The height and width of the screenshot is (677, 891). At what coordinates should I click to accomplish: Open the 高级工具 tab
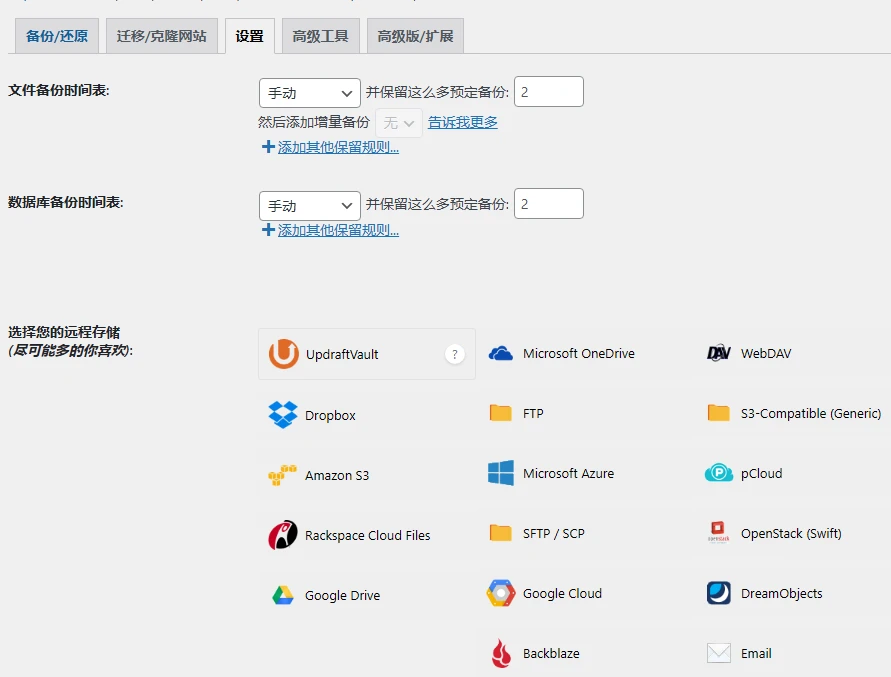tap(320, 35)
